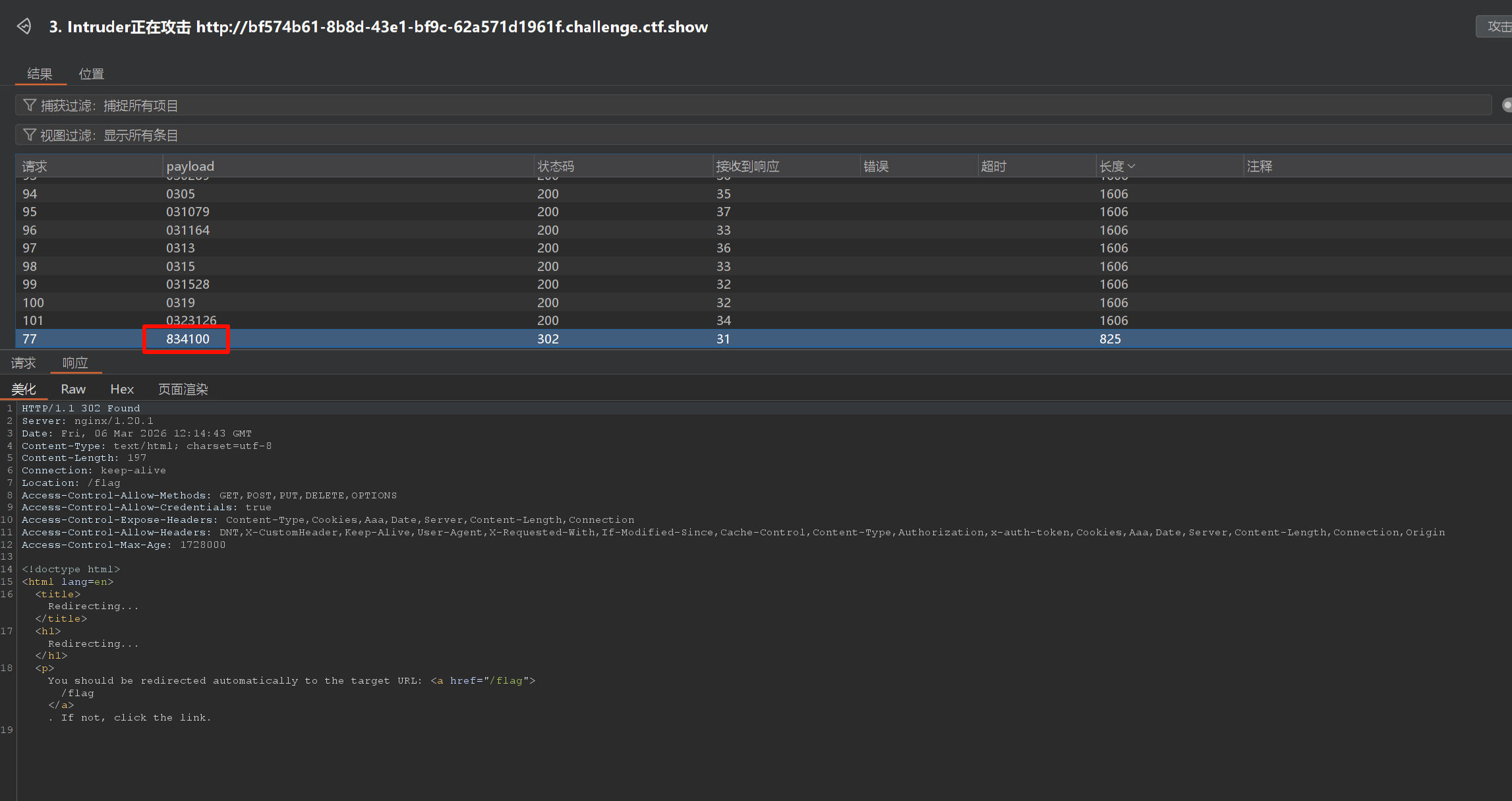Open the 页面渲染 render tab
The width and height of the screenshot is (1512, 801).
[183, 389]
